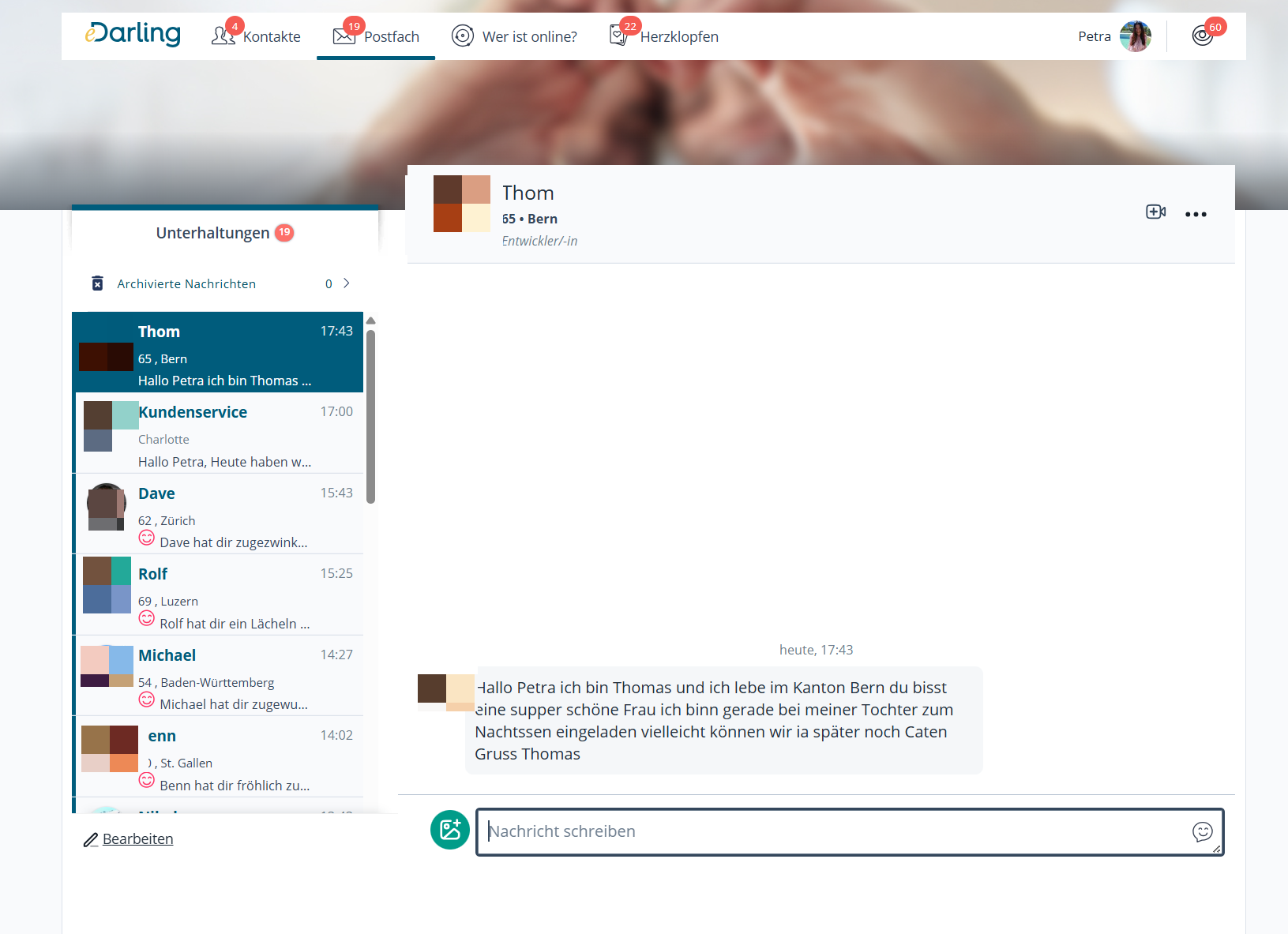Click the Entwickler/-in profession label
This screenshot has height=934, width=1288.
pyautogui.click(x=539, y=241)
